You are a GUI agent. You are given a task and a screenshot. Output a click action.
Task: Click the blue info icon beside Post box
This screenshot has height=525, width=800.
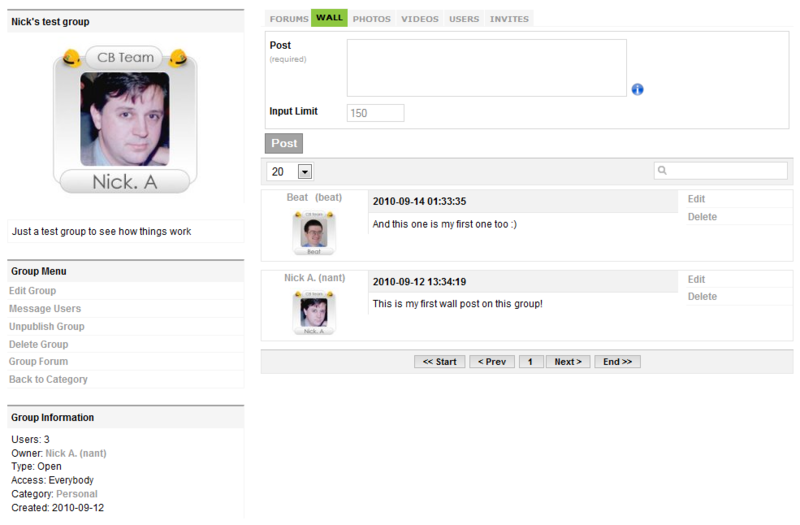pyautogui.click(x=637, y=90)
